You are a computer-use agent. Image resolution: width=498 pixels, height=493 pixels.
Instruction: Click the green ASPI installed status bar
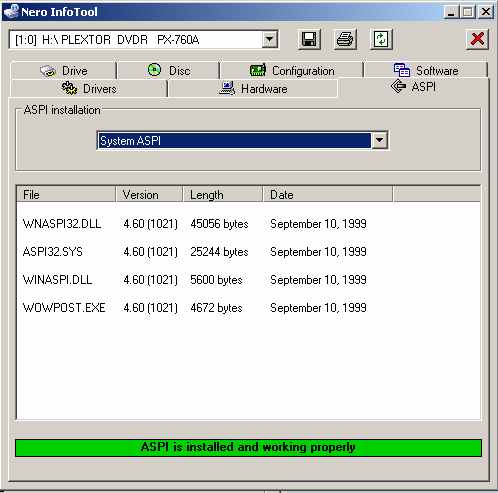248,448
